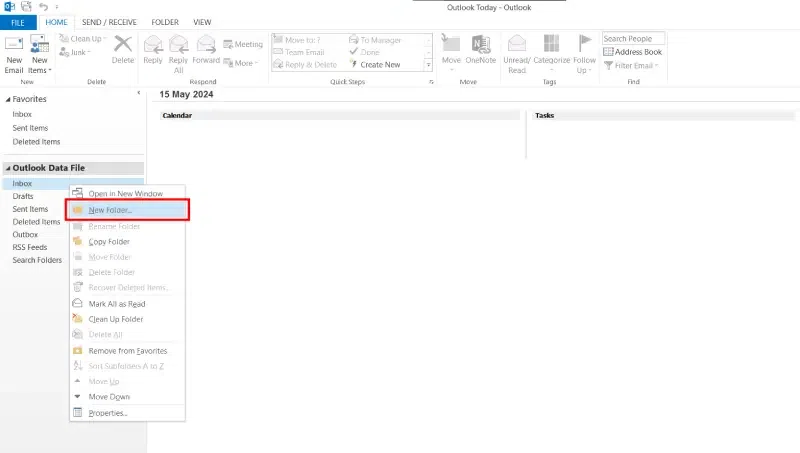Open the Categorize color grid
The height and width of the screenshot is (453, 800).
coord(551,44)
